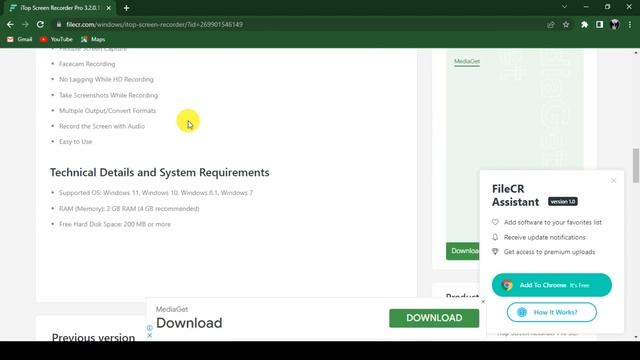Viewport: 640px width, 360px height.
Task: Click the MediaGet link in sidebar ad
Action: 467,61
